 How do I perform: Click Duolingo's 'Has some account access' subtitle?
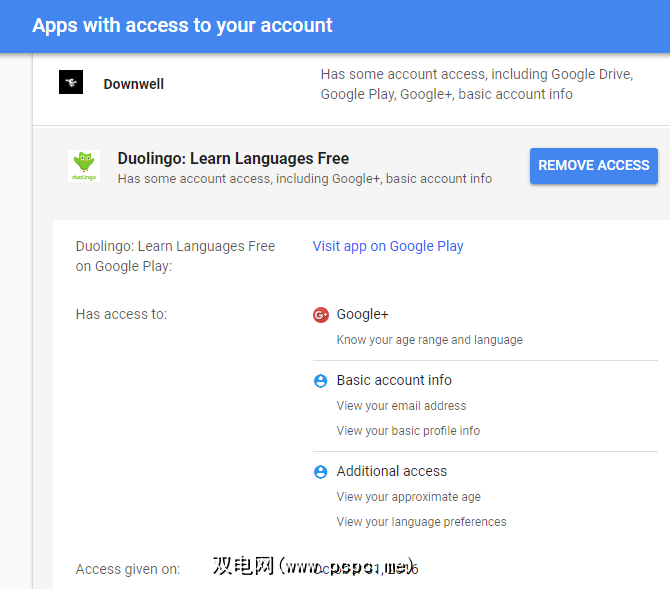click(305, 179)
